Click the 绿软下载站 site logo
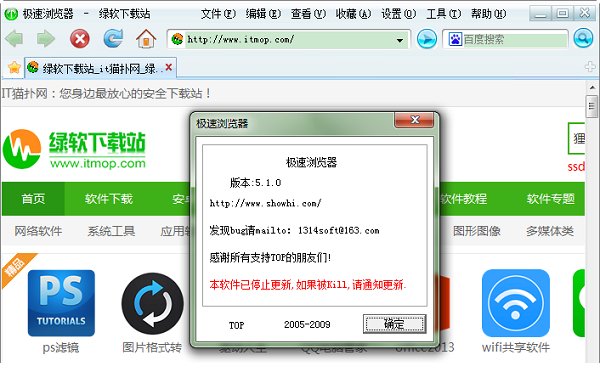 pos(74,149)
